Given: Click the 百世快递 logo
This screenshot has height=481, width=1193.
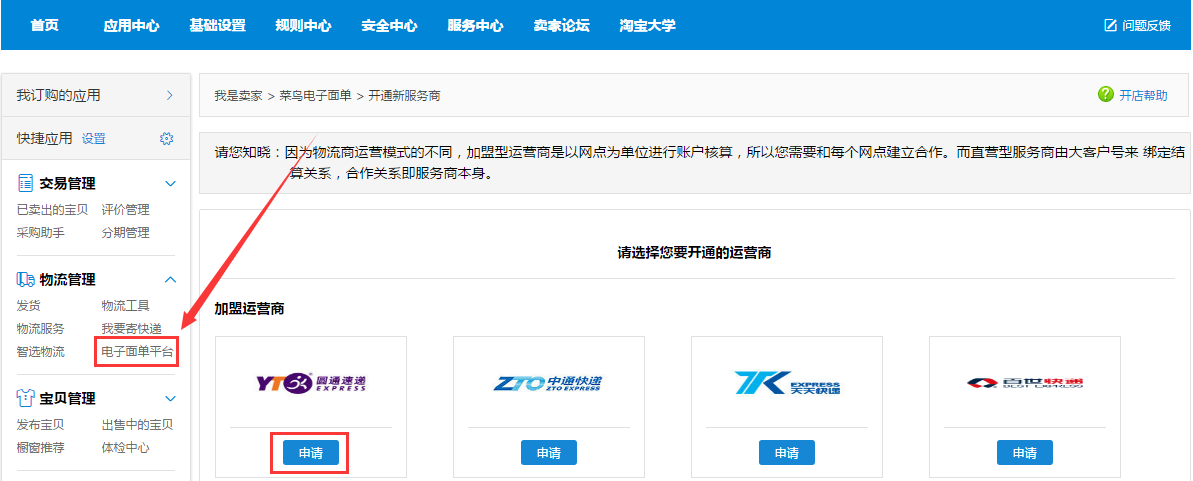Looking at the screenshot, I should [1025, 382].
